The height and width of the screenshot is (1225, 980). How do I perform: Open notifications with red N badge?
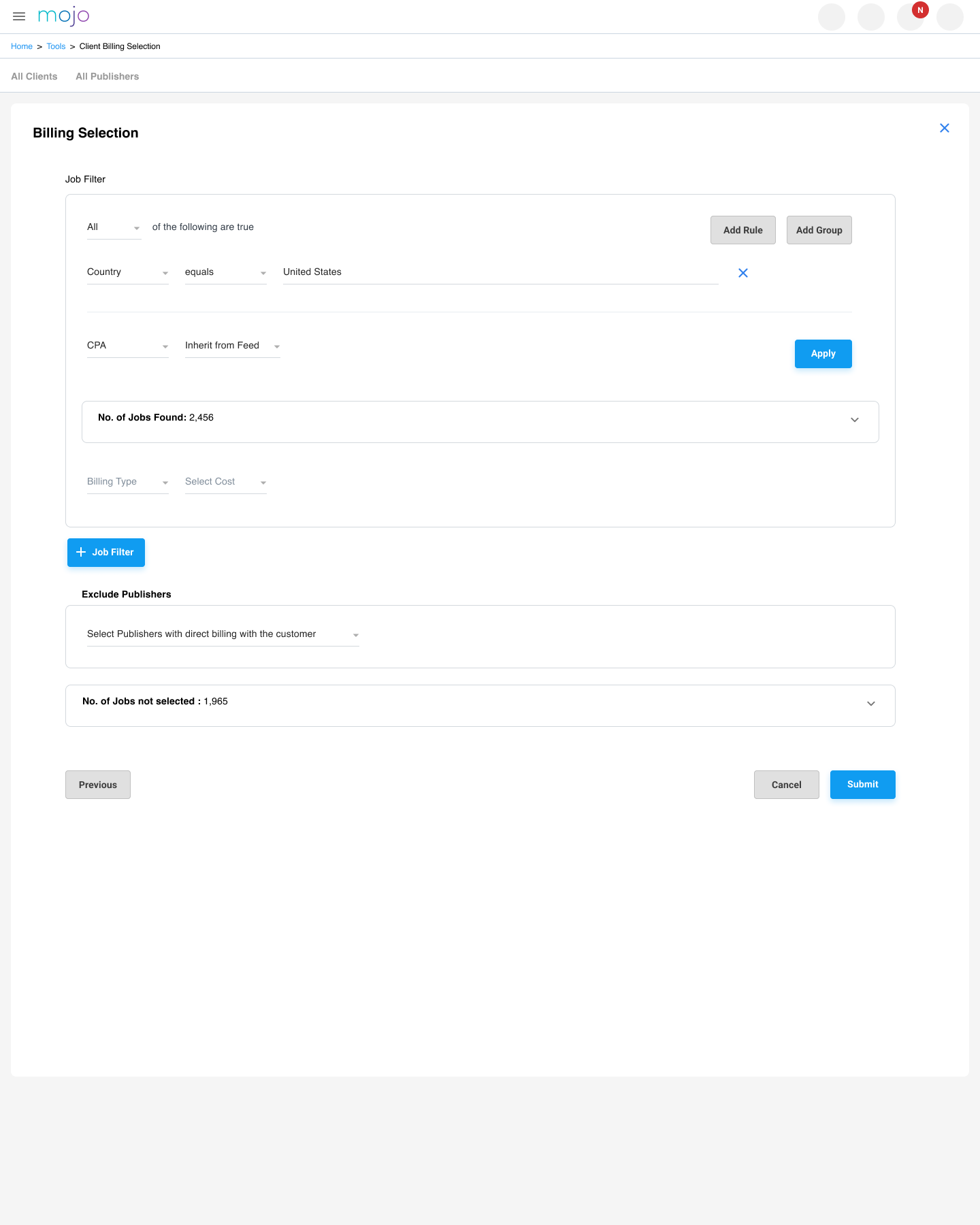click(911, 16)
